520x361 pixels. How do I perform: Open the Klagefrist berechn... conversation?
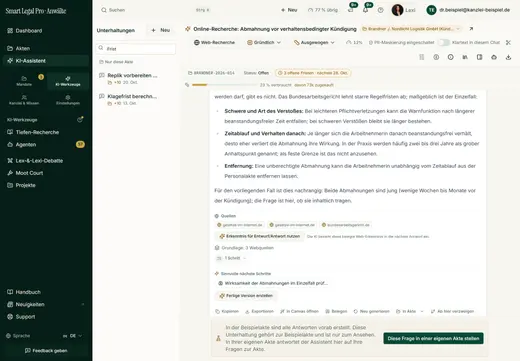click(136, 100)
